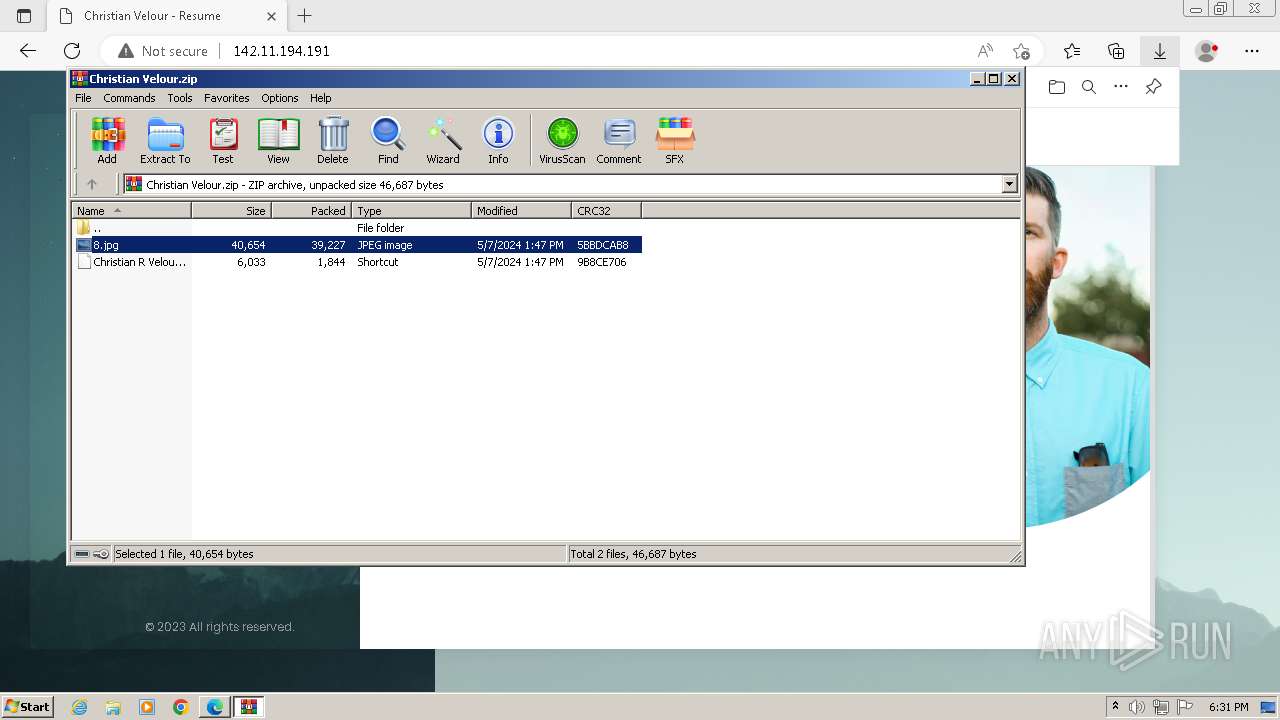Go up one folder level arrow
The image size is (1280, 720).
click(92, 184)
